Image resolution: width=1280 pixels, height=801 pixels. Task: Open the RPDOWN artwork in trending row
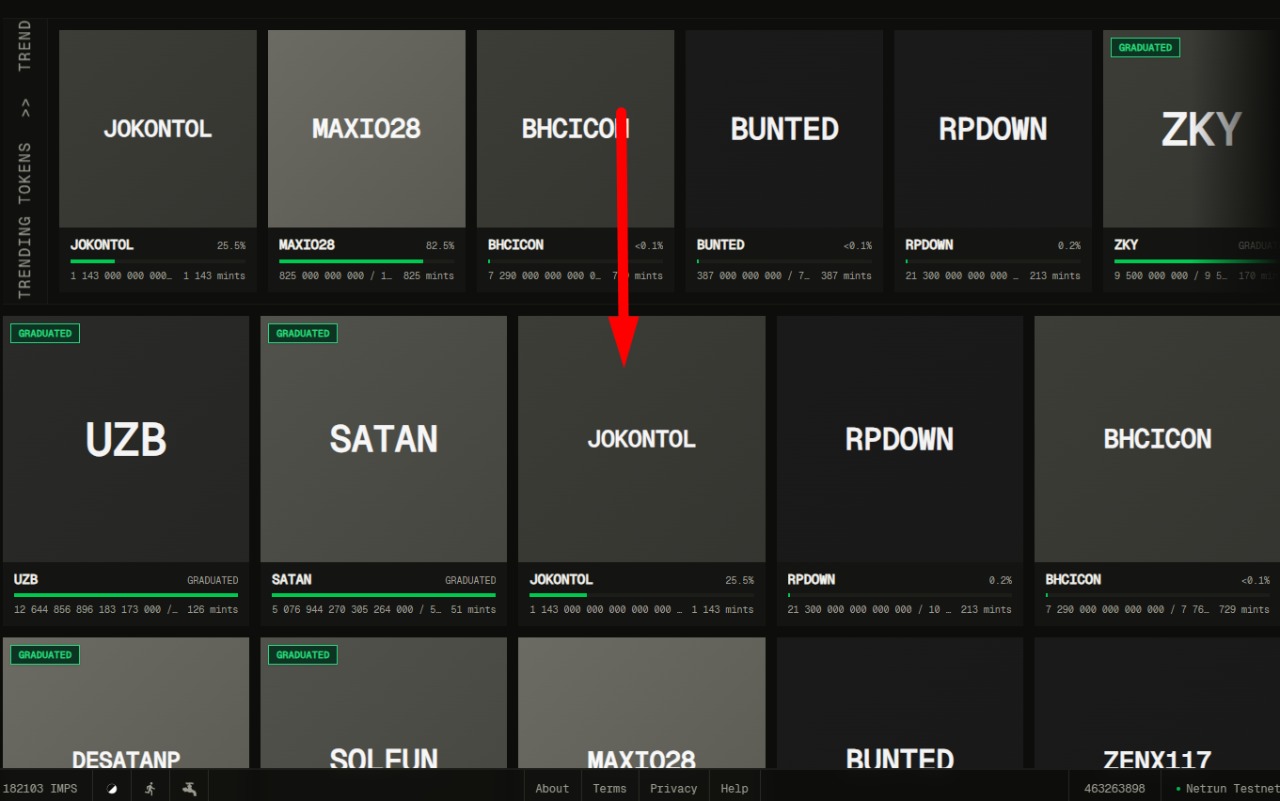coord(993,128)
